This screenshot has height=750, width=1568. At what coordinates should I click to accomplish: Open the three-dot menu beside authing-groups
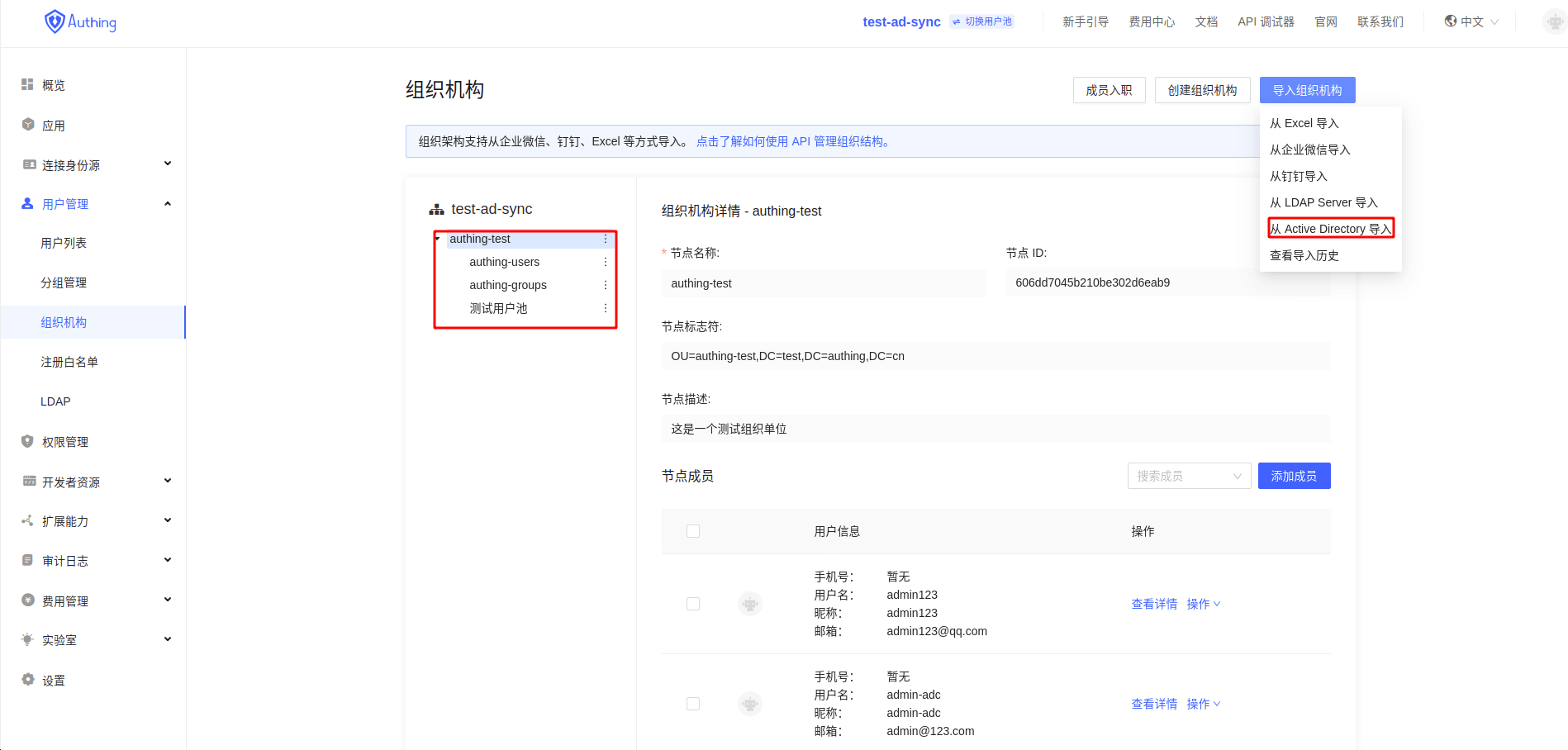point(605,285)
